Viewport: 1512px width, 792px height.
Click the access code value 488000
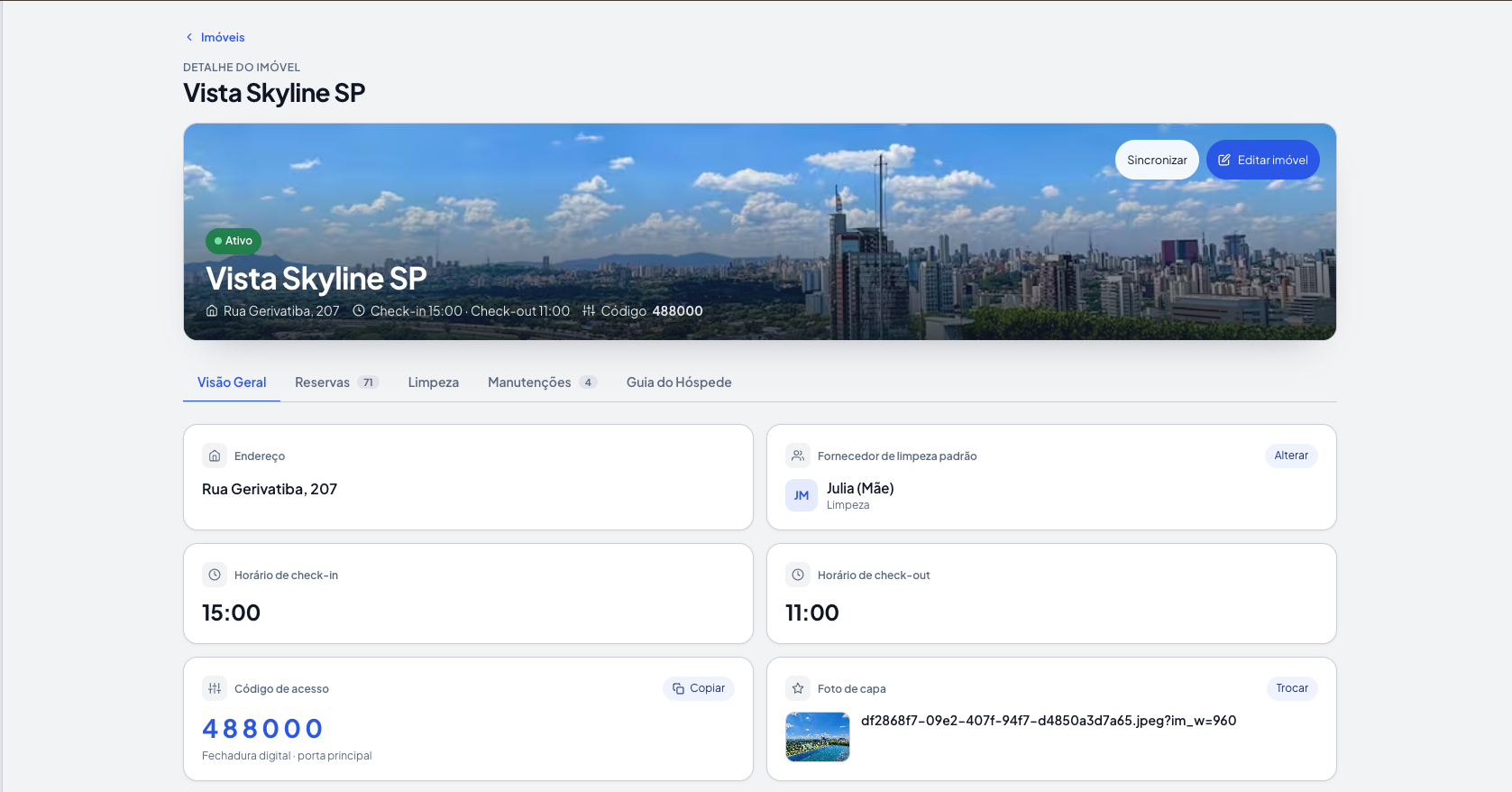262,729
